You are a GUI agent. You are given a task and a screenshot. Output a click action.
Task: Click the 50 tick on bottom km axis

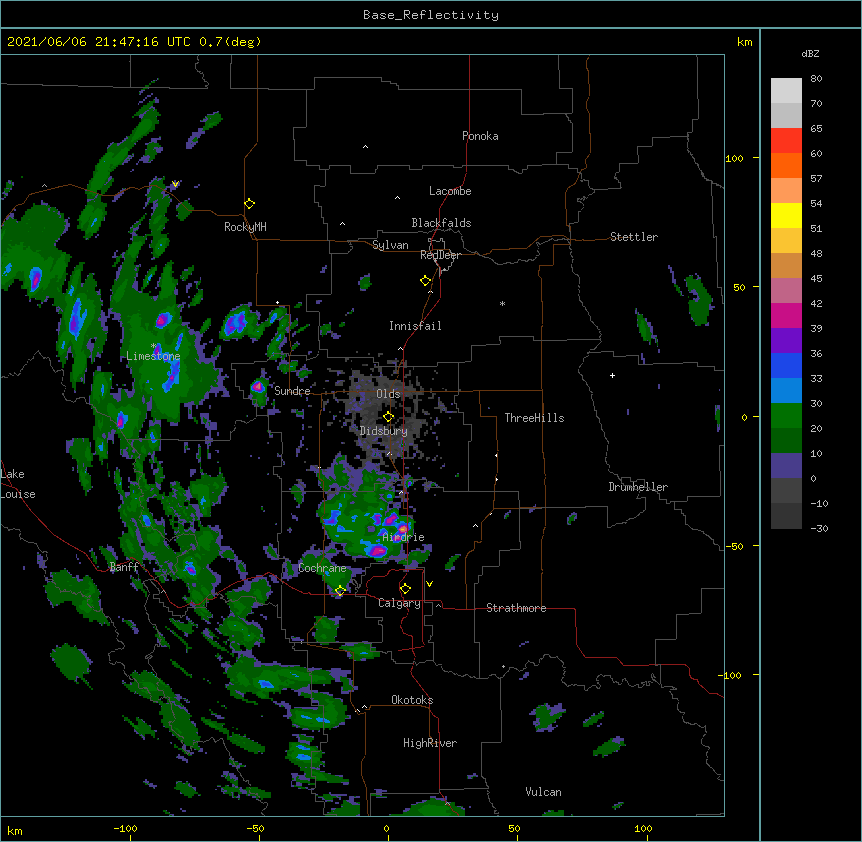point(515,828)
